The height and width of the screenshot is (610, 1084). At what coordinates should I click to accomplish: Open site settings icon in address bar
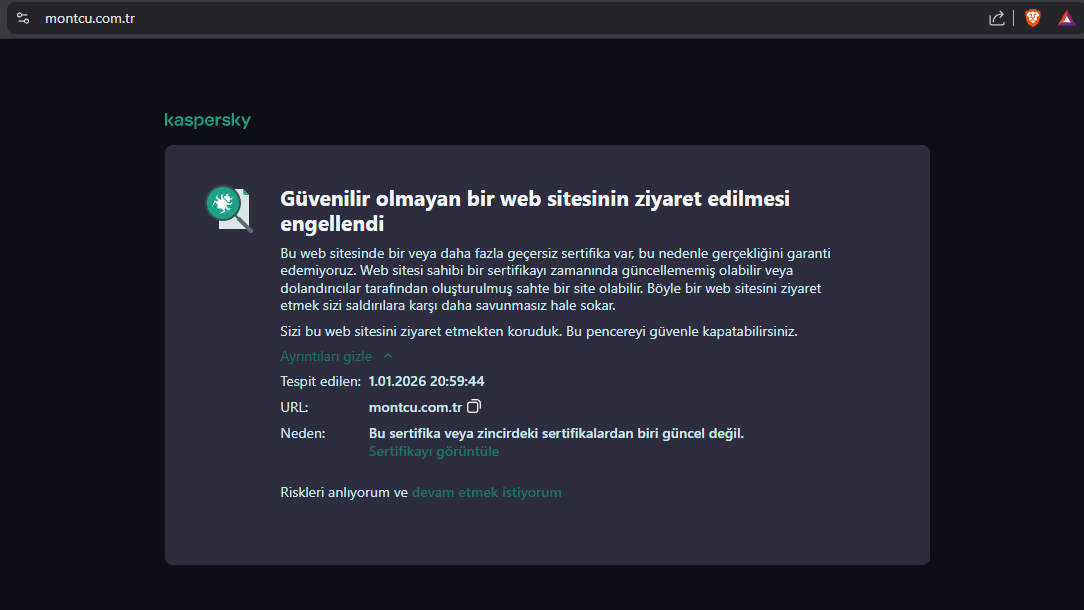pos(23,19)
